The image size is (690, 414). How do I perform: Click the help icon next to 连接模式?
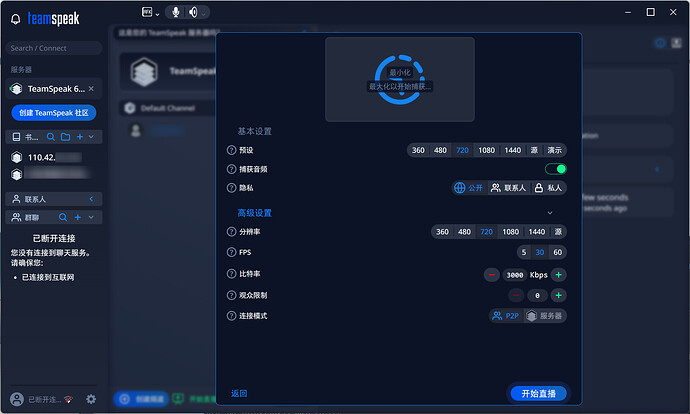[x=231, y=316]
